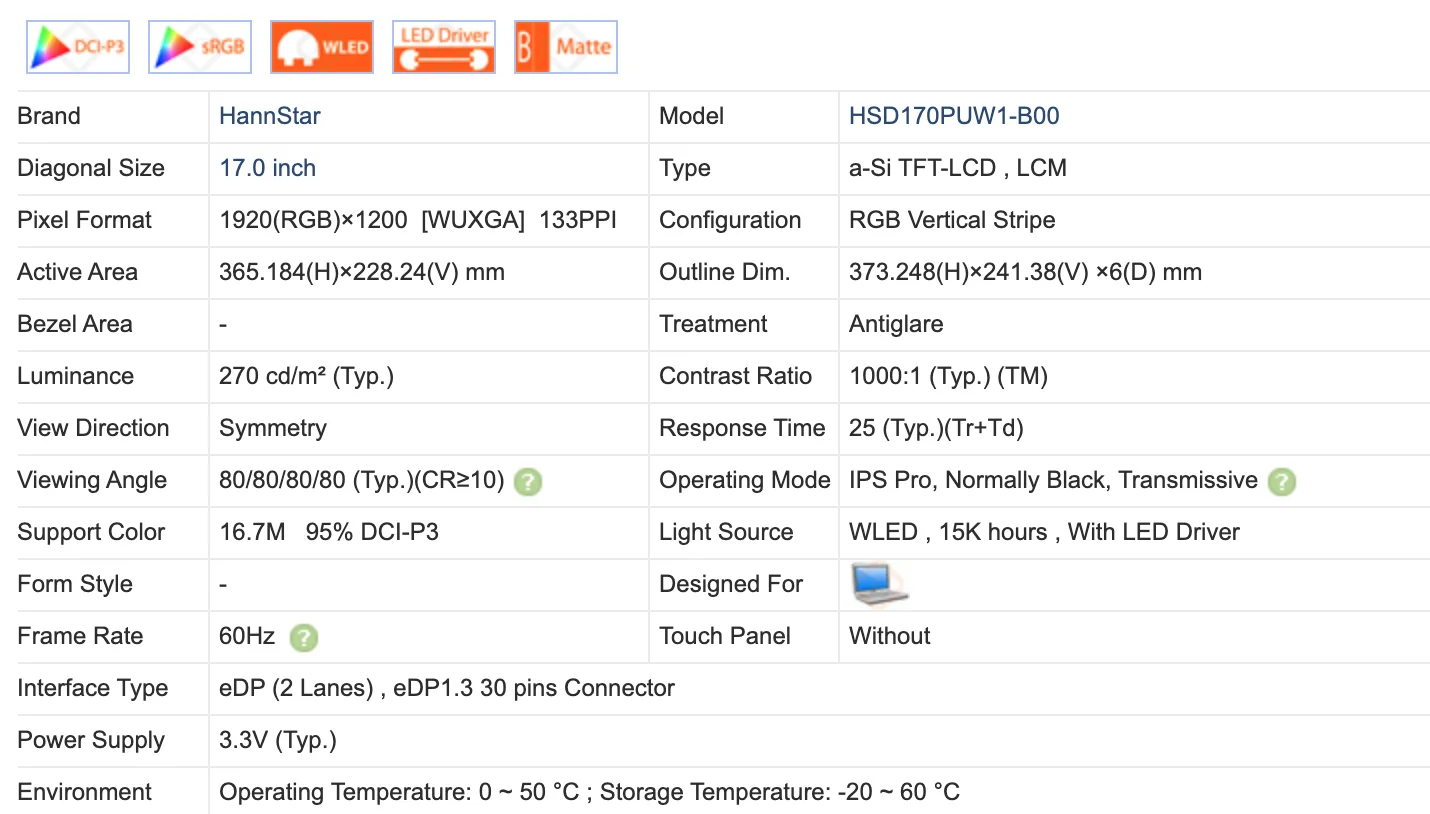
Task: Click the Touch Panel label
Action: pyautogui.click(x=725, y=636)
